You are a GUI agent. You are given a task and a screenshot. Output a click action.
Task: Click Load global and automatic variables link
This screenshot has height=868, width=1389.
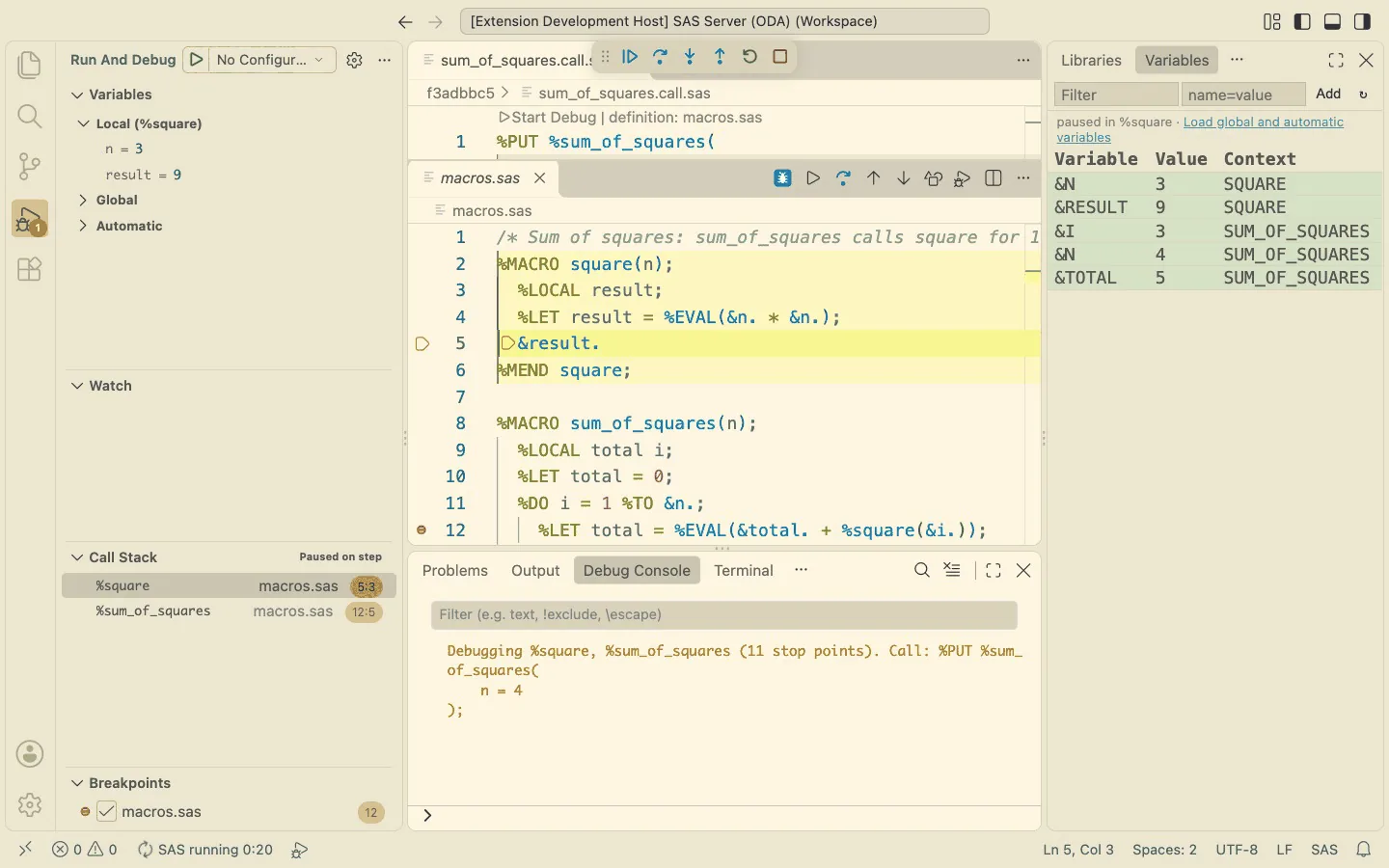(x=1200, y=129)
